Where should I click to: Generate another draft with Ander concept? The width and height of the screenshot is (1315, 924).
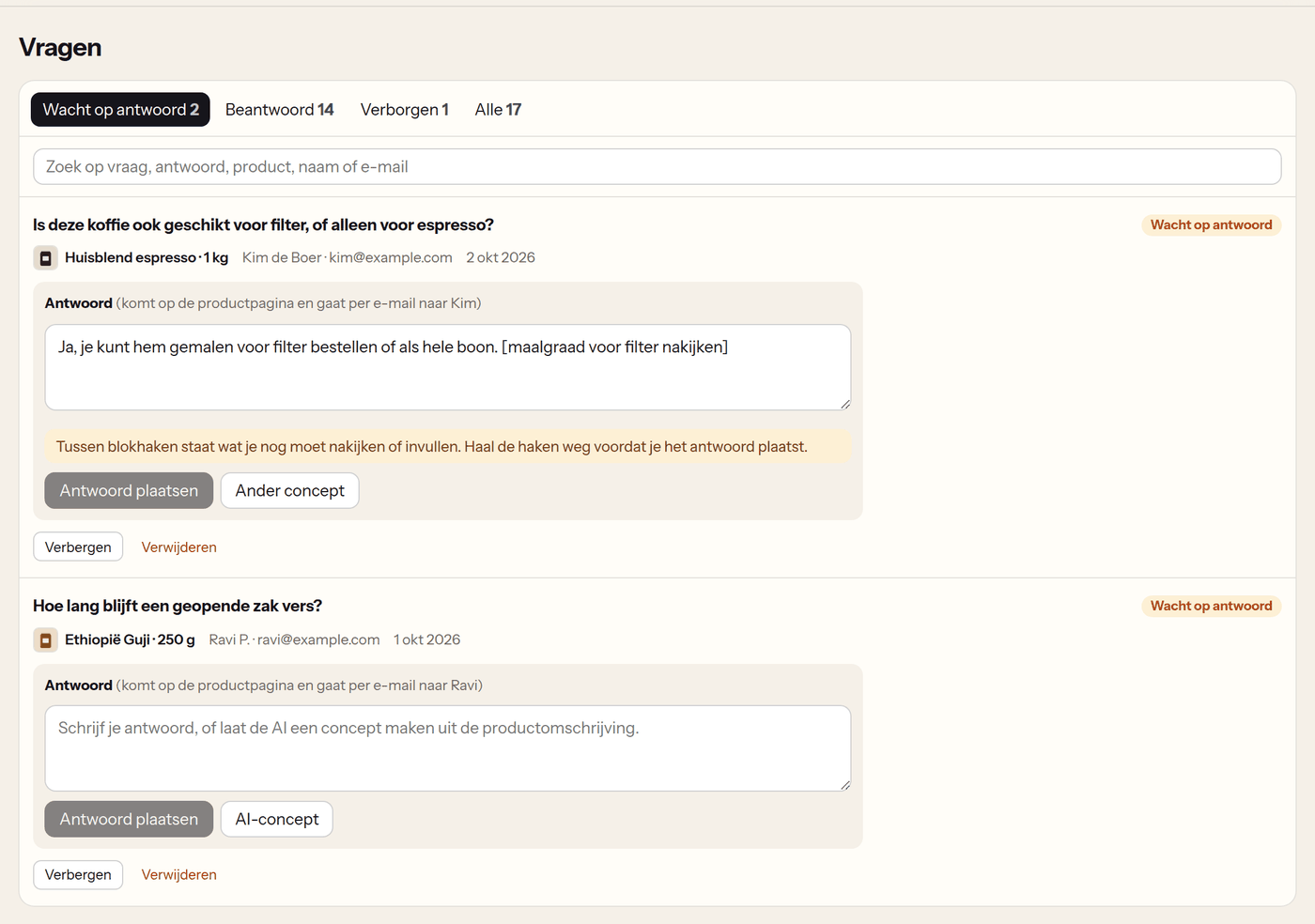click(289, 491)
